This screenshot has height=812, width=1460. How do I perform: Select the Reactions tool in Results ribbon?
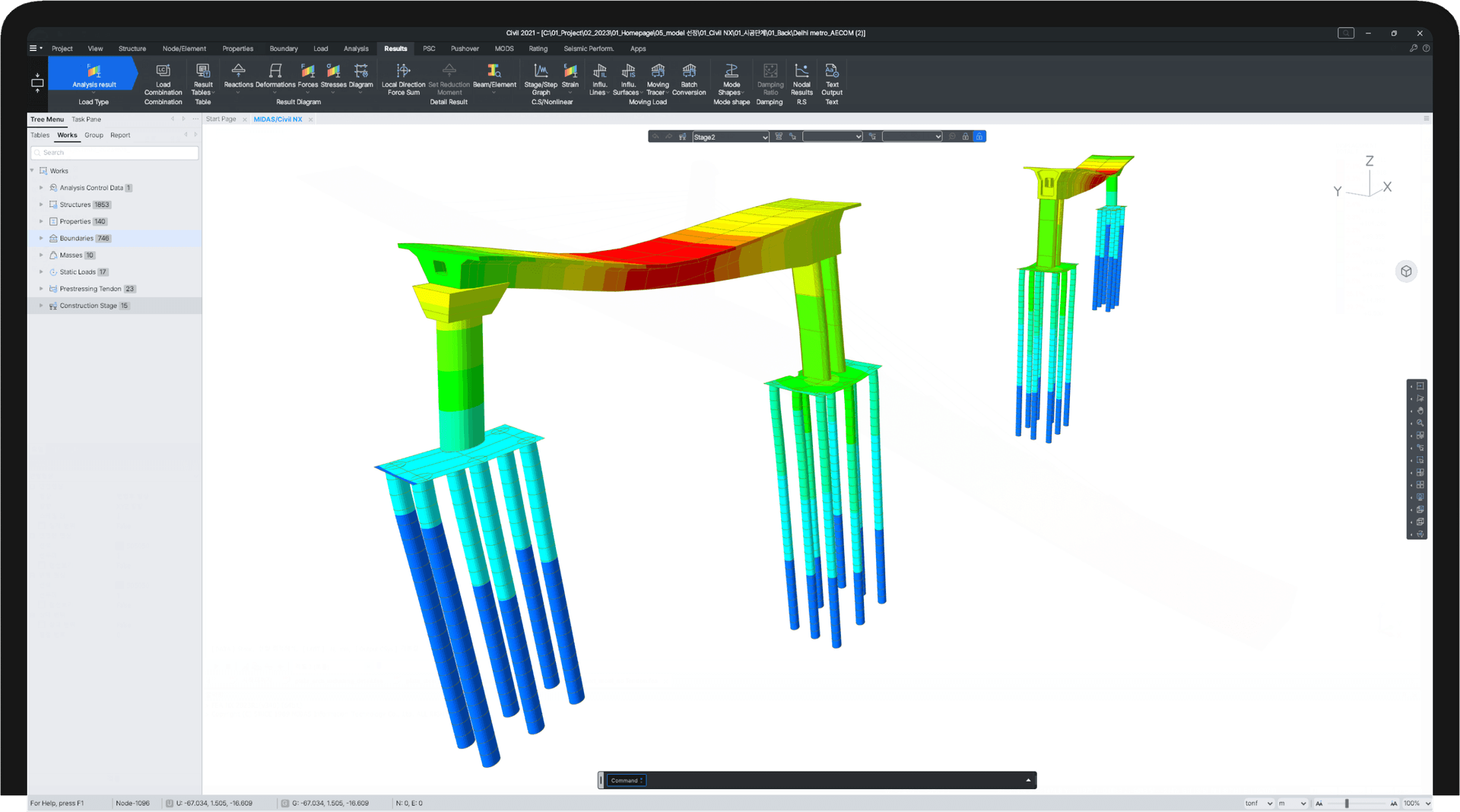(238, 80)
